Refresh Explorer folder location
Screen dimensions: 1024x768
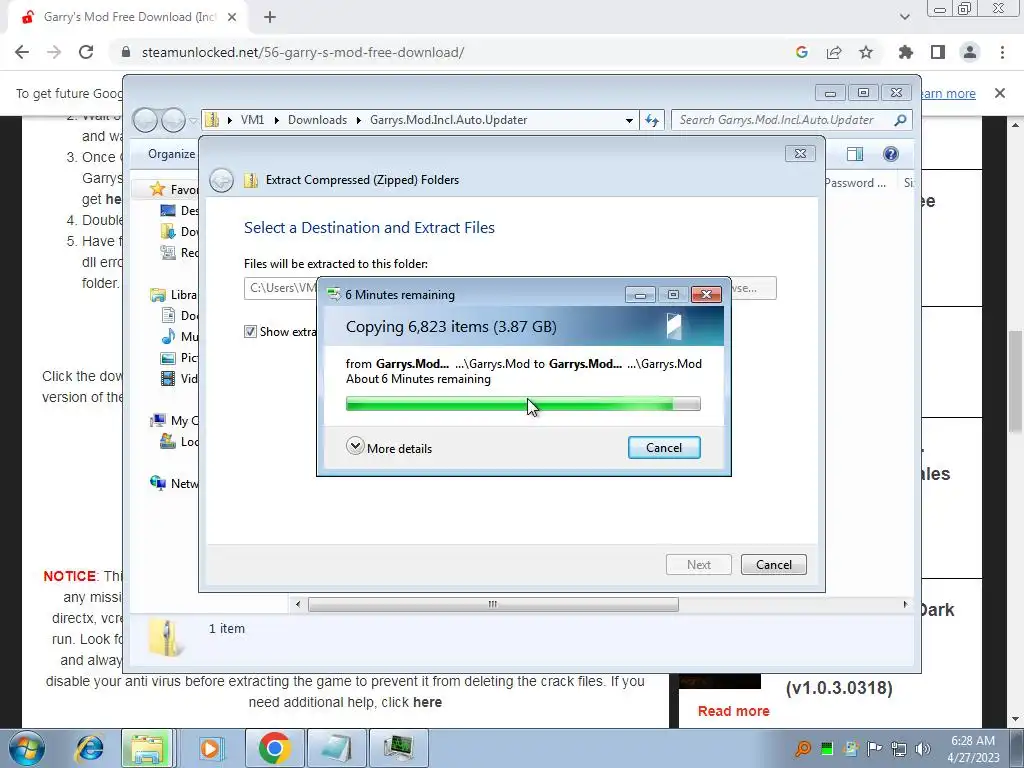click(652, 120)
